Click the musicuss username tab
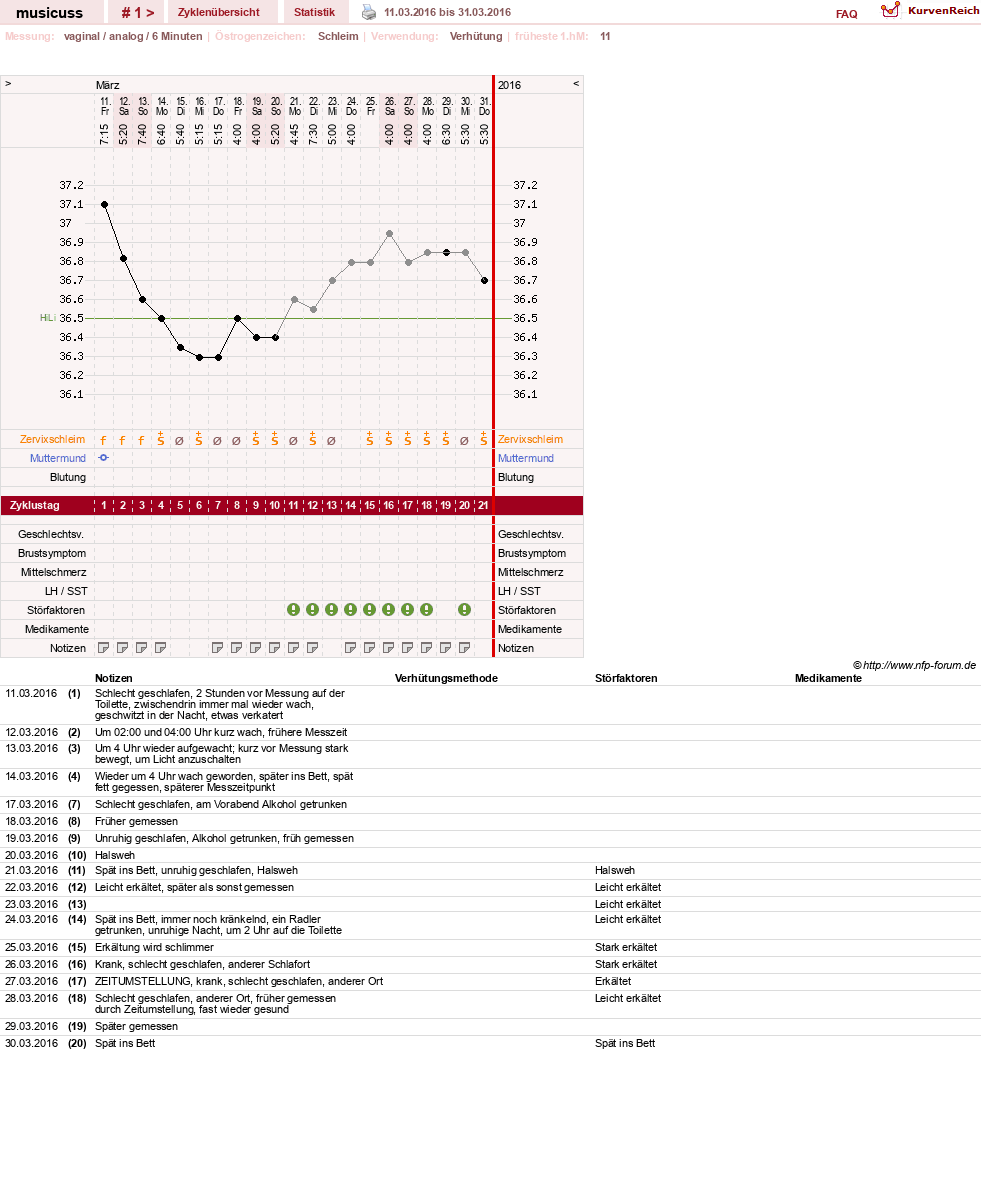Viewport: 981px width, 1202px height. (49, 12)
